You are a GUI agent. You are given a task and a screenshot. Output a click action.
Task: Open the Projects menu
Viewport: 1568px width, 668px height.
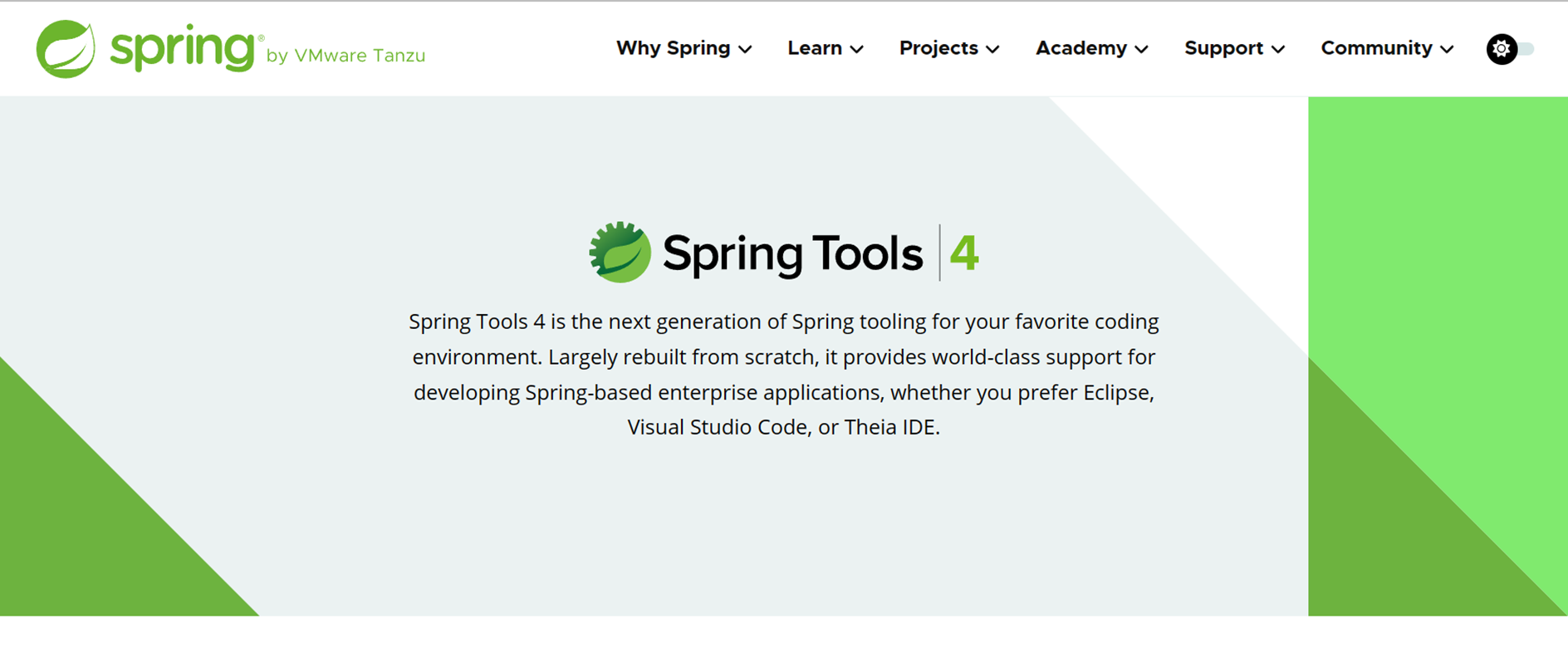point(938,48)
